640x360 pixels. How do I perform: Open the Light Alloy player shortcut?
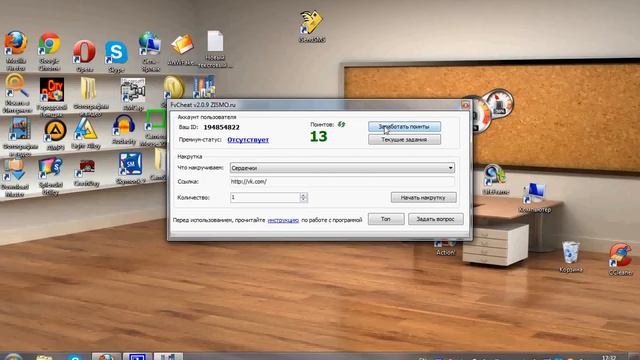[x=86, y=129]
